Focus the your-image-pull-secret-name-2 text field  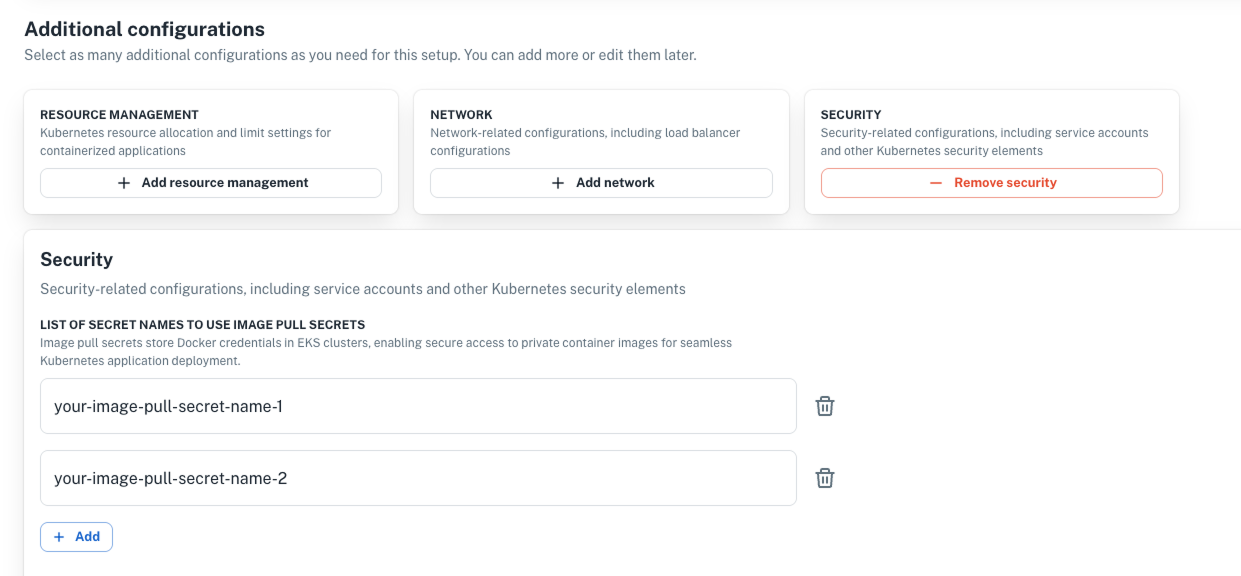point(418,478)
